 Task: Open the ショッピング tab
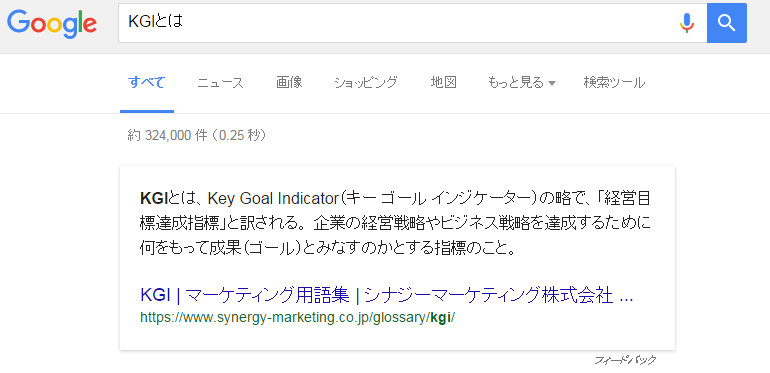tap(366, 82)
